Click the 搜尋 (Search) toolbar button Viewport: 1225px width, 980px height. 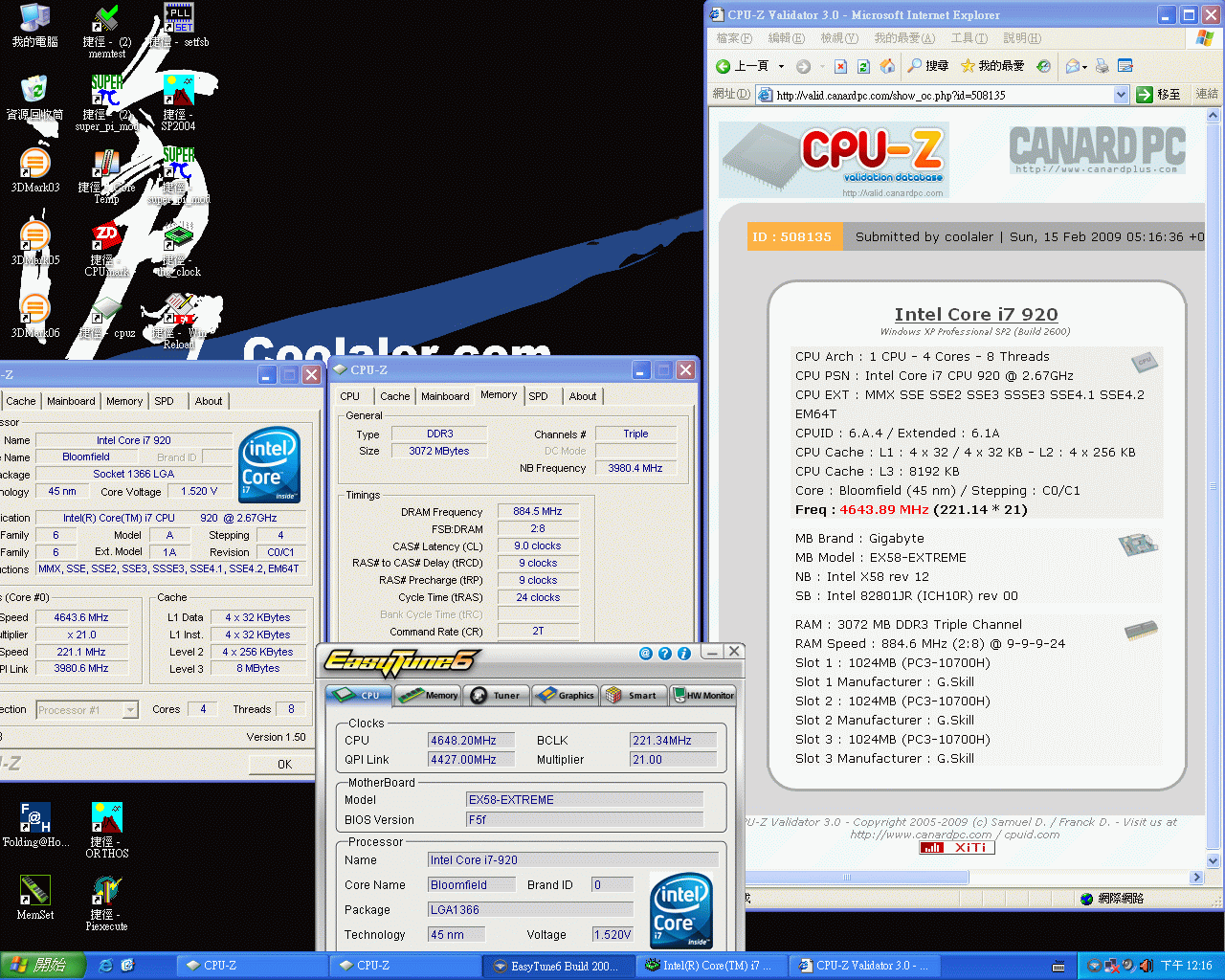928,66
